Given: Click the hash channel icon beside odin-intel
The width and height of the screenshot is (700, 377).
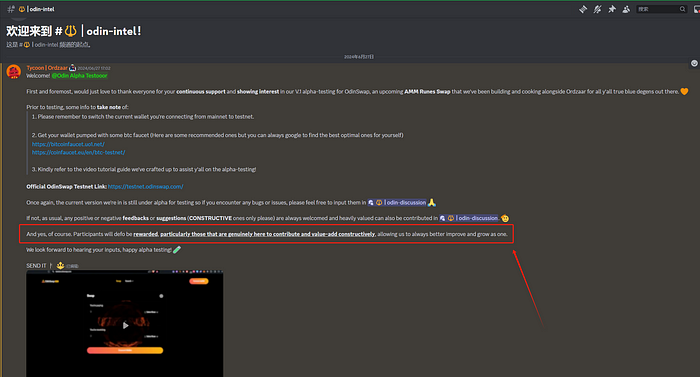Looking at the screenshot, I should [11, 9].
